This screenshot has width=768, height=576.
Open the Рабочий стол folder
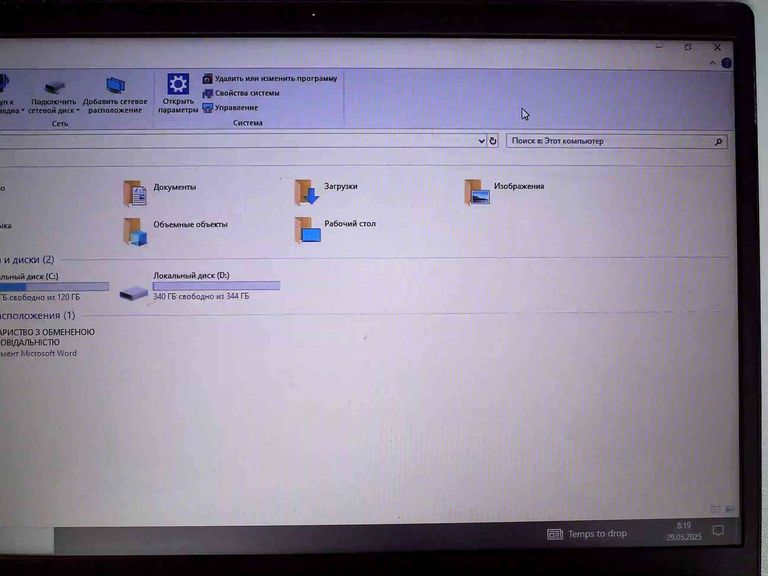[x=308, y=230]
